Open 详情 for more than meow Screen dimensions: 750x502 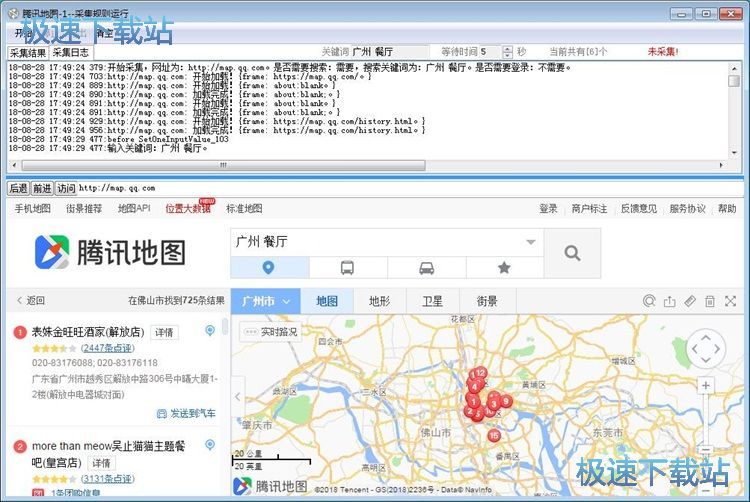(x=101, y=463)
